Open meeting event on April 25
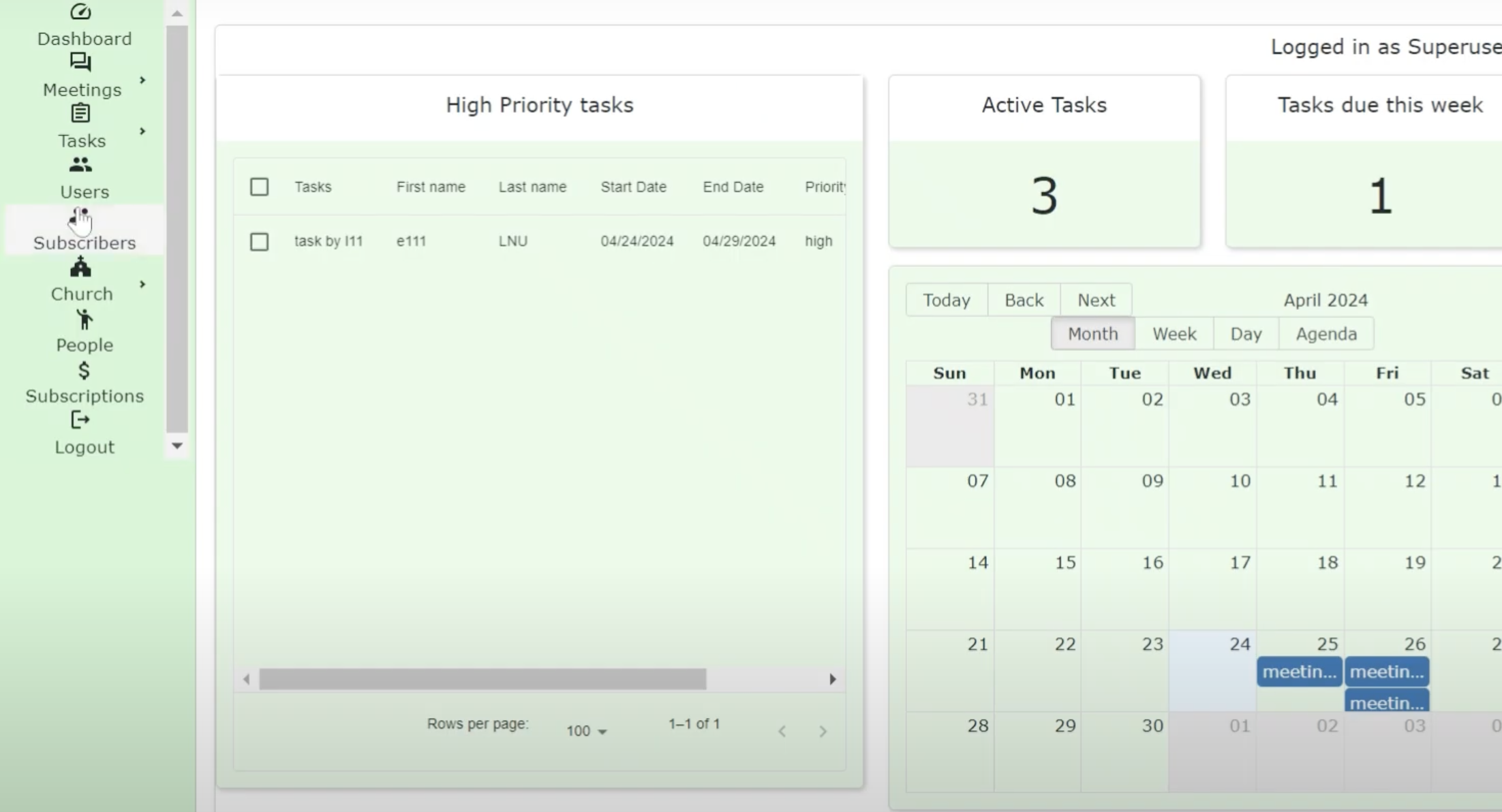 pos(1300,672)
